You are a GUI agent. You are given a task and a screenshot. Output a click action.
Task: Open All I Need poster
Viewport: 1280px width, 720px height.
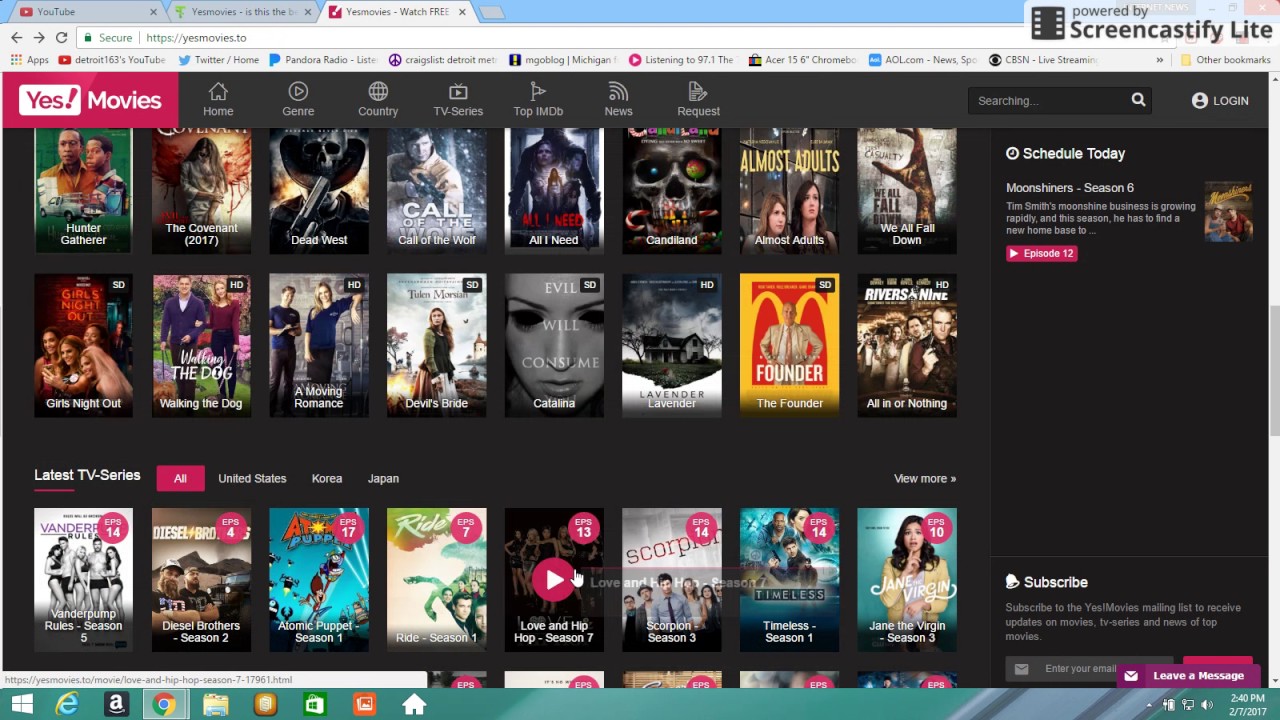(554, 190)
